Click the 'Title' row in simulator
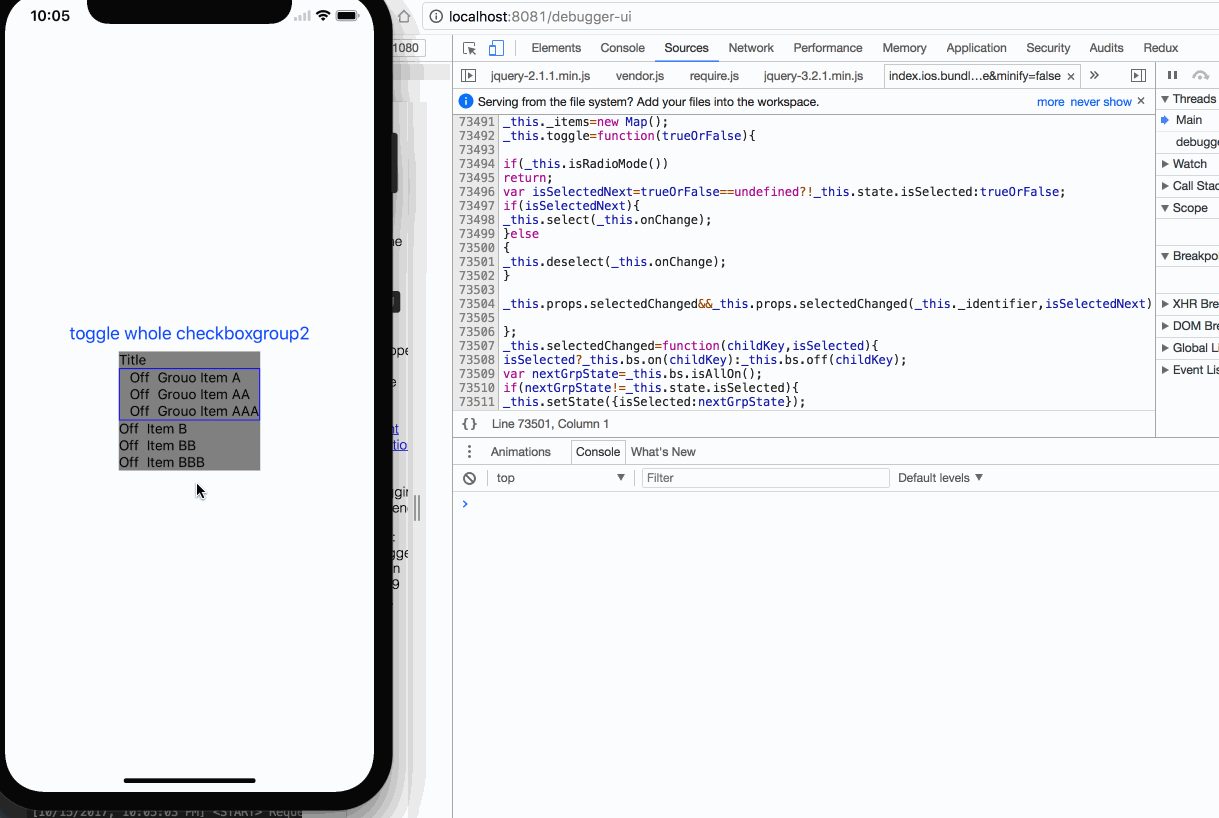Image resolution: width=1219 pixels, height=818 pixels. coord(189,360)
